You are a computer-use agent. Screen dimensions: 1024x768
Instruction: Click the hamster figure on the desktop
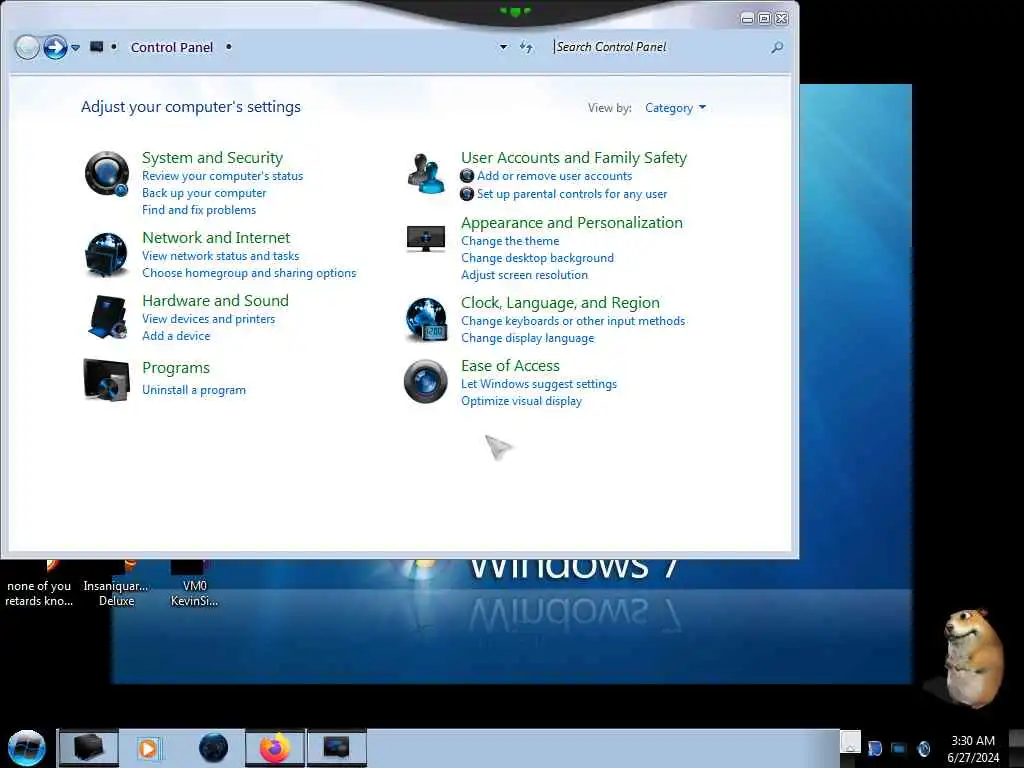[973, 658]
